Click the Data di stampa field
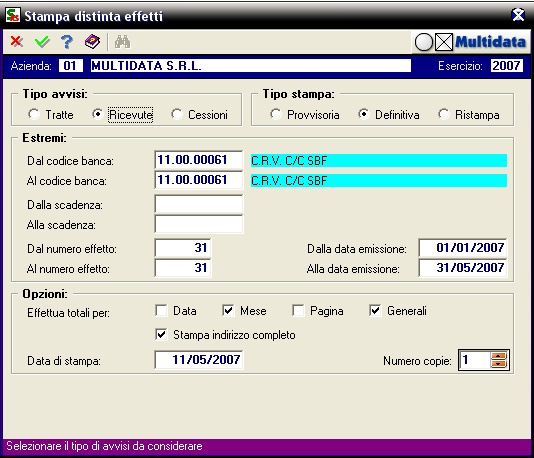 pyautogui.click(x=199, y=360)
